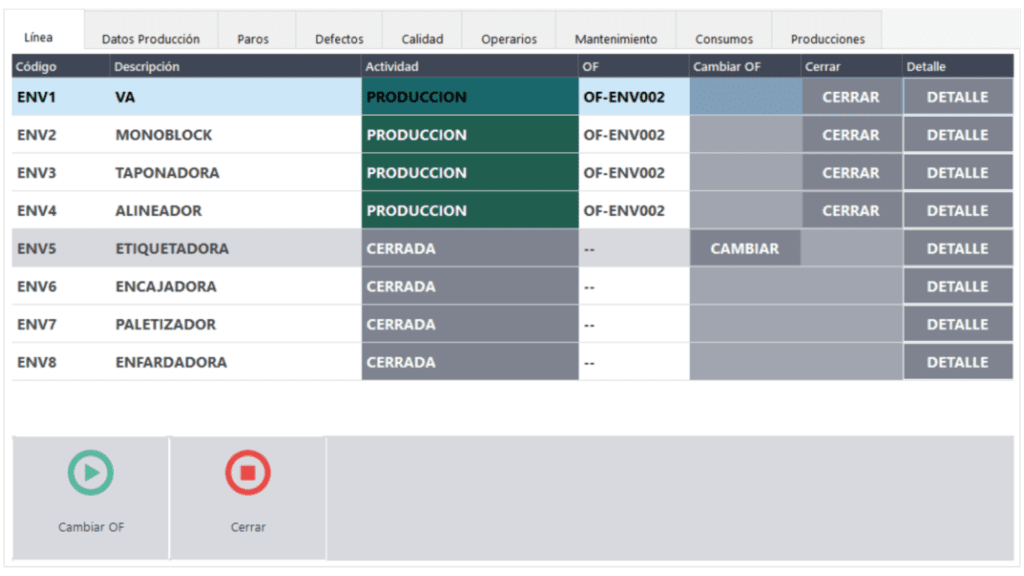Click the VA description cell
1024x576 pixels.
[236, 97]
